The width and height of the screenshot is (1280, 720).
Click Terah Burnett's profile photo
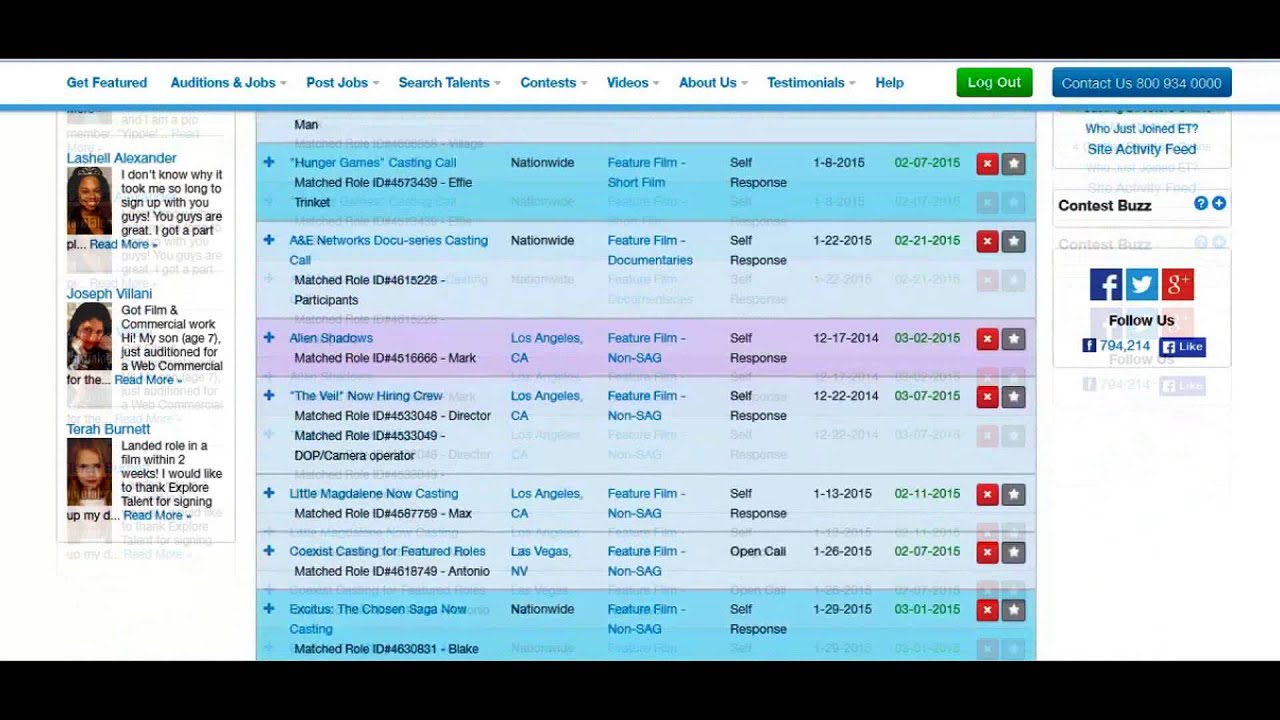[89, 472]
